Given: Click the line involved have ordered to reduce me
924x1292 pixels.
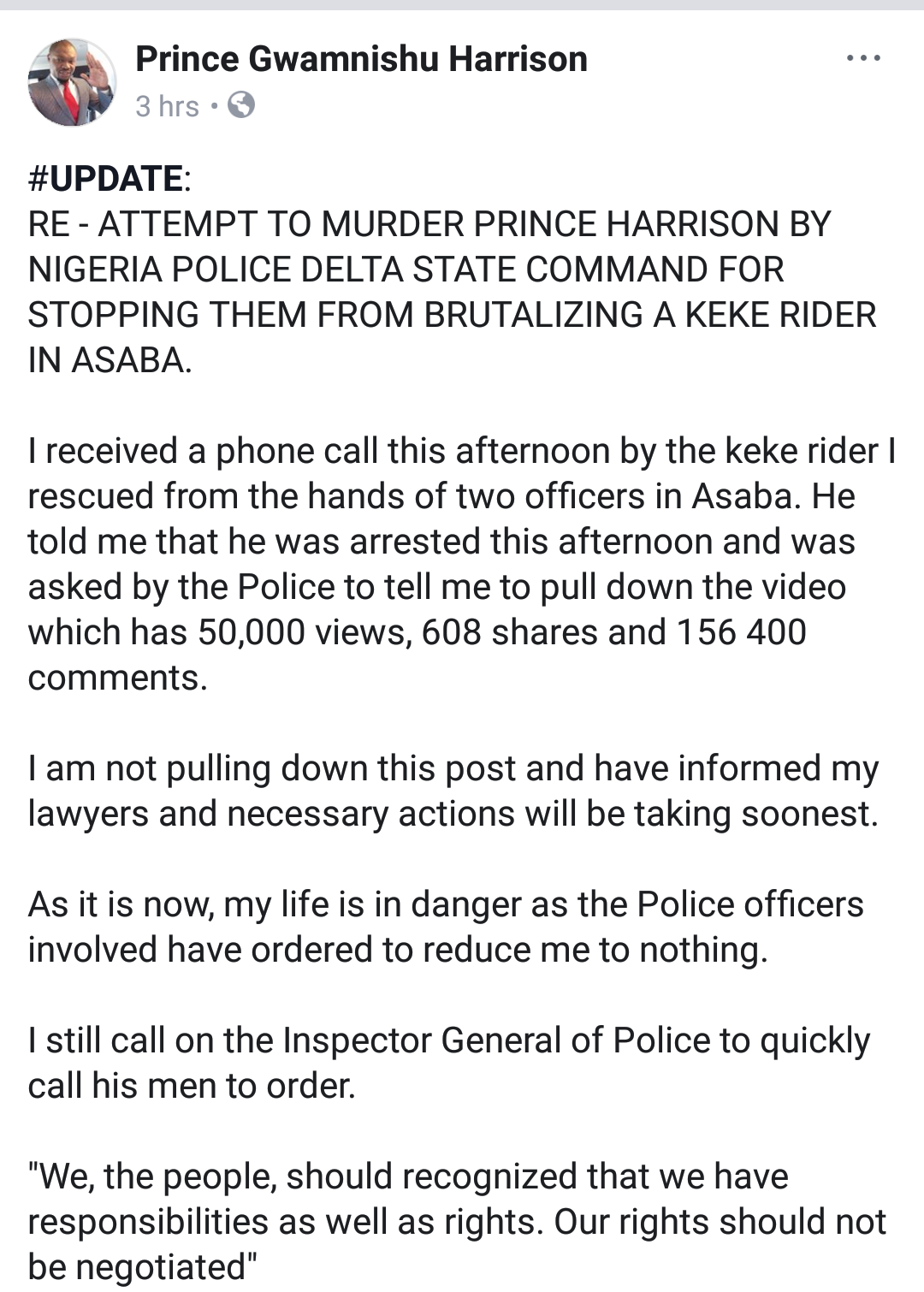Looking at the screenshot, I should coord(398,950).
